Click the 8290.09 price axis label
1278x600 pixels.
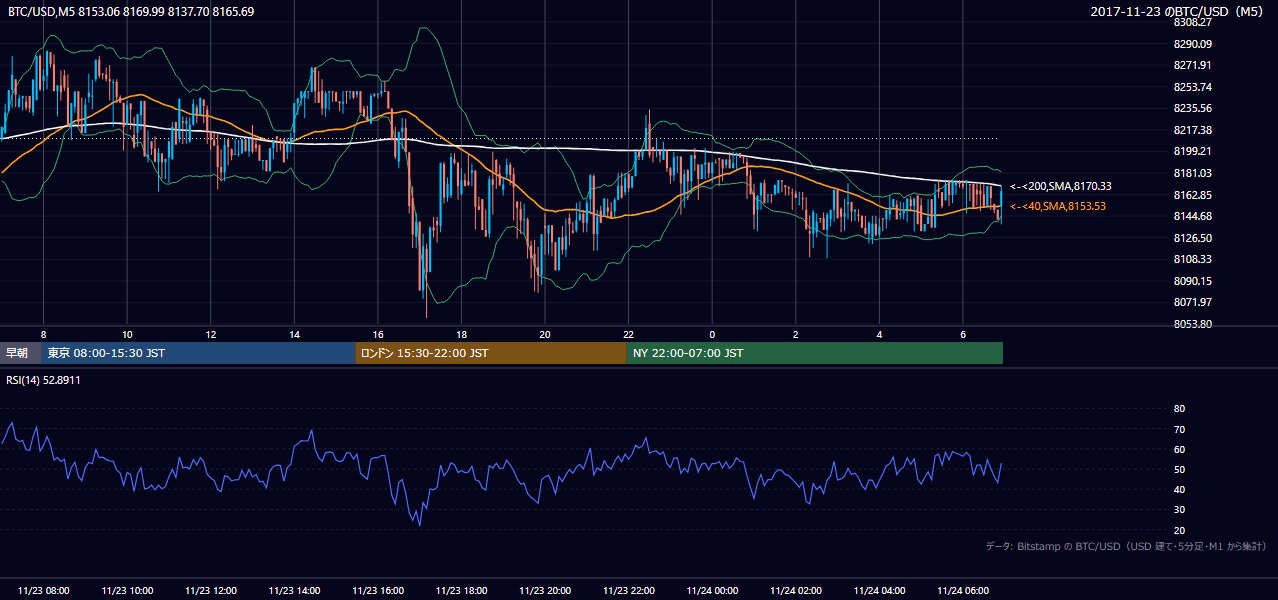pyautogui.click(x=1192, y=44)
